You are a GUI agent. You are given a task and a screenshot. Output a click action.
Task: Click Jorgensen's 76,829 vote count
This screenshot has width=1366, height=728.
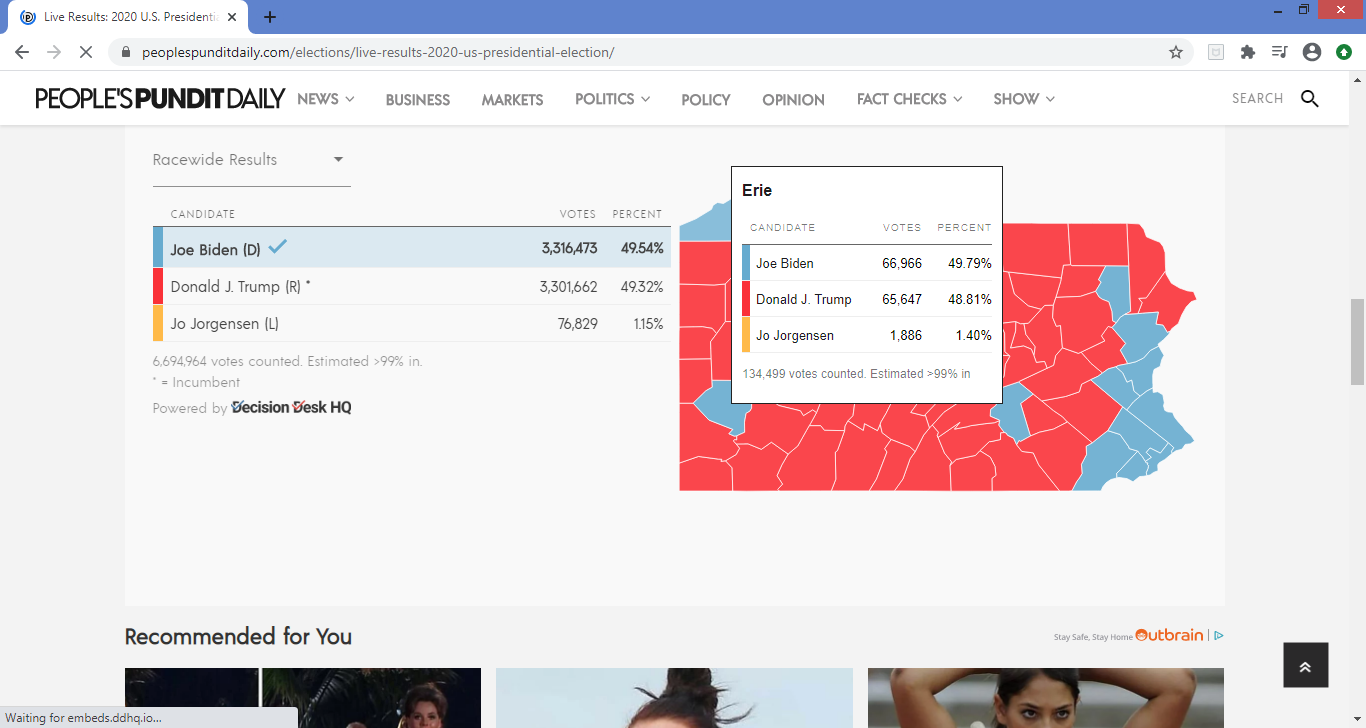[577, 324]
